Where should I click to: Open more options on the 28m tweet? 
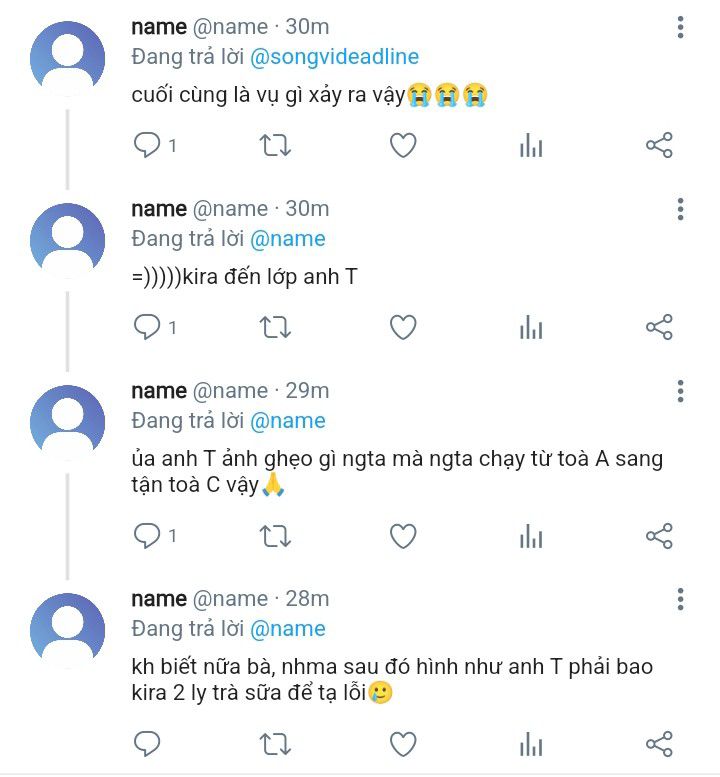point(680,600)
